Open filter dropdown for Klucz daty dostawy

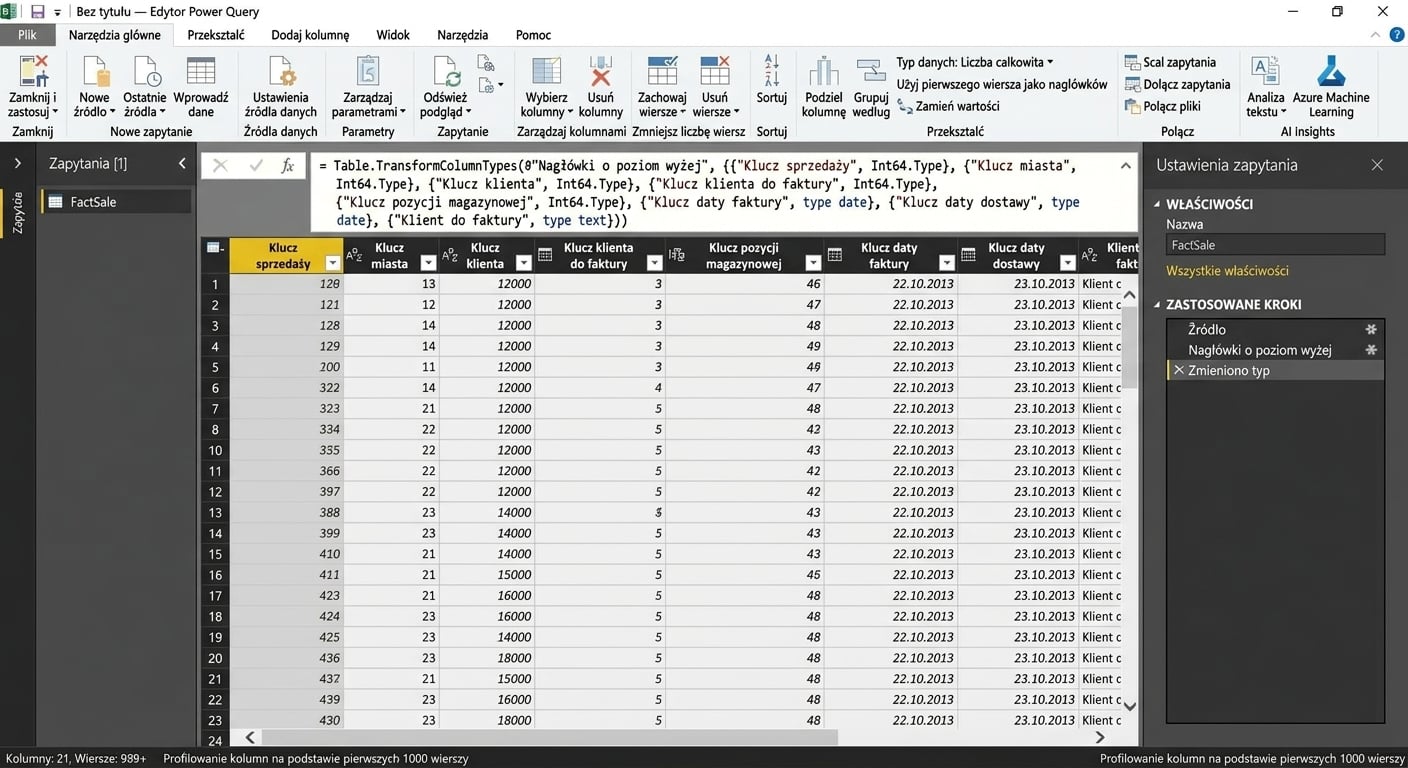(1067, 263)
